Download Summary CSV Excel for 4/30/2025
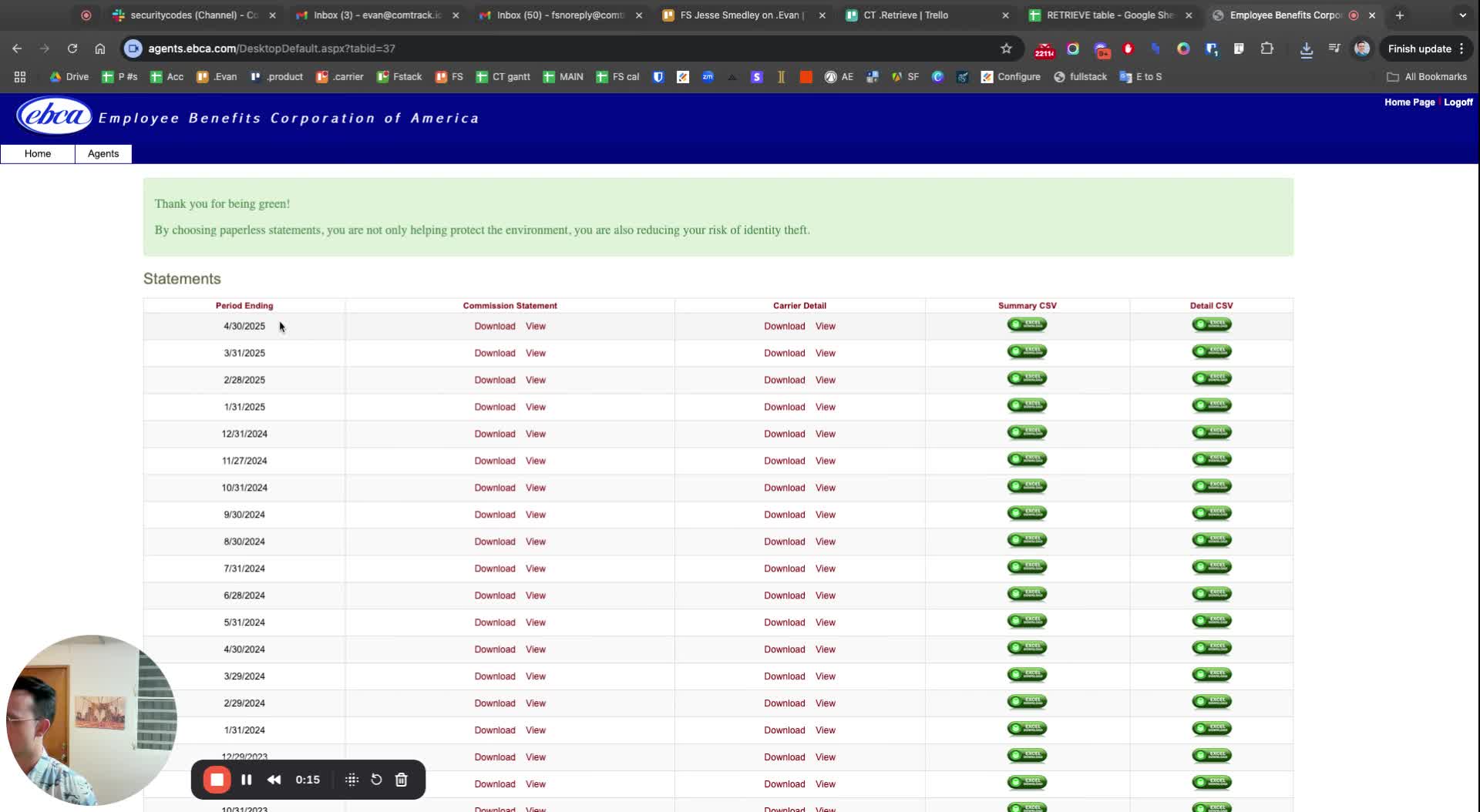Viewport: 1480px width, 812px height. [1027, 325]
